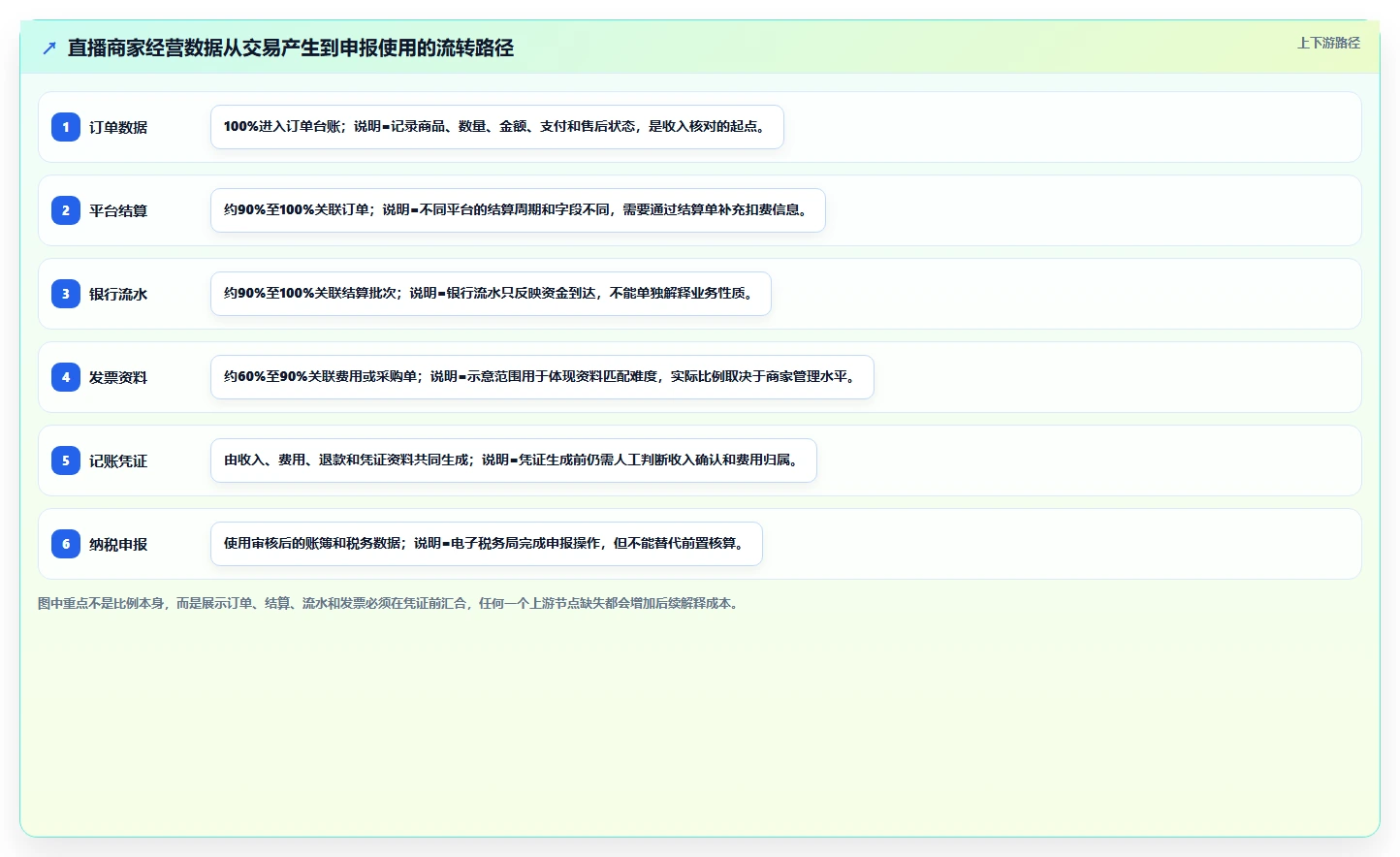
Task: Click the description box starting 100%进入订单台账
Action: 497,127
